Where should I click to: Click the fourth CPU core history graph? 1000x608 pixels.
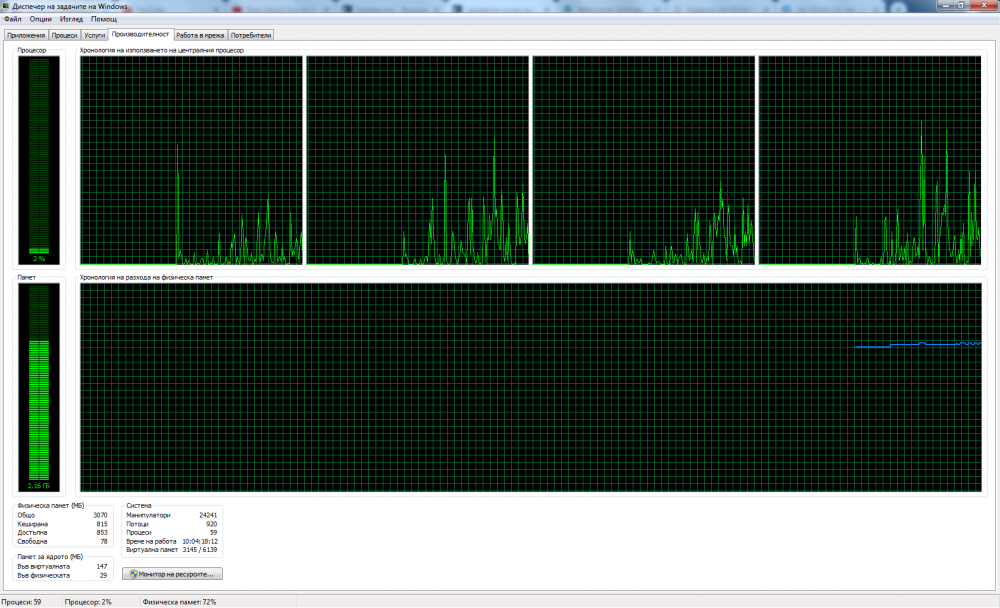(870, 160)
